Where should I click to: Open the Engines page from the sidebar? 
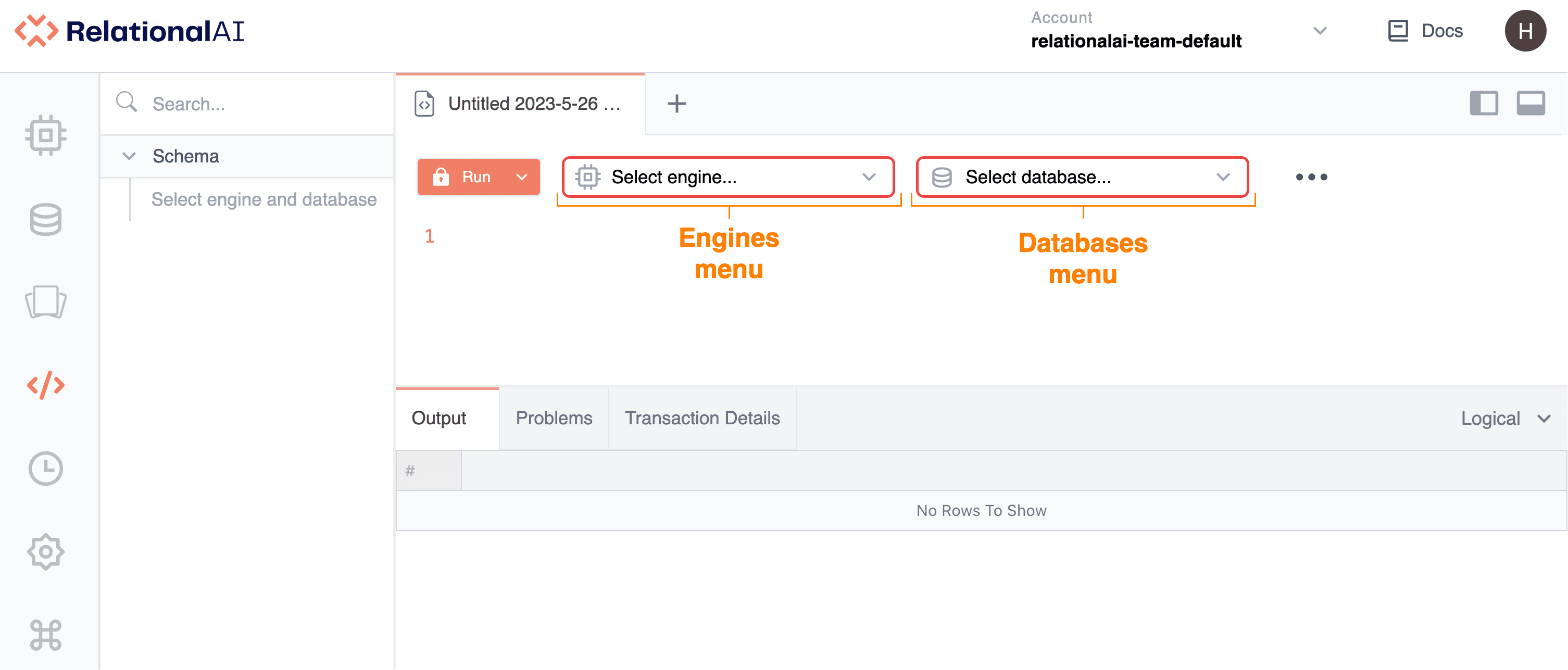pyautogui.click(x=46, y=134)
